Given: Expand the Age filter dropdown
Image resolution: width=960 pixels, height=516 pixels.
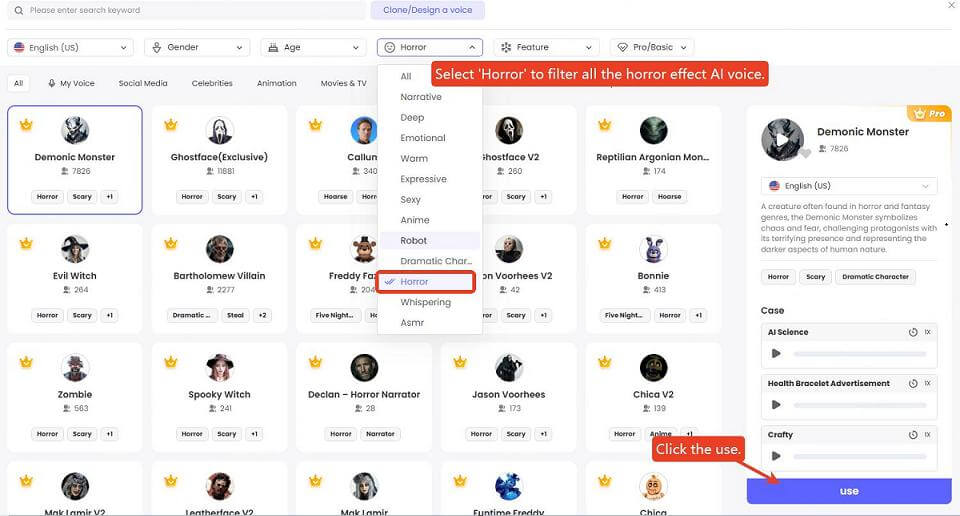Looking at the screenshot, I should point(313,47).
